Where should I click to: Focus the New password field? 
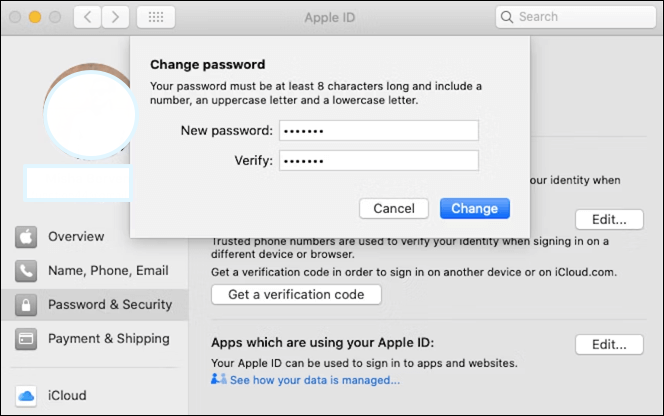coord(379,131)
